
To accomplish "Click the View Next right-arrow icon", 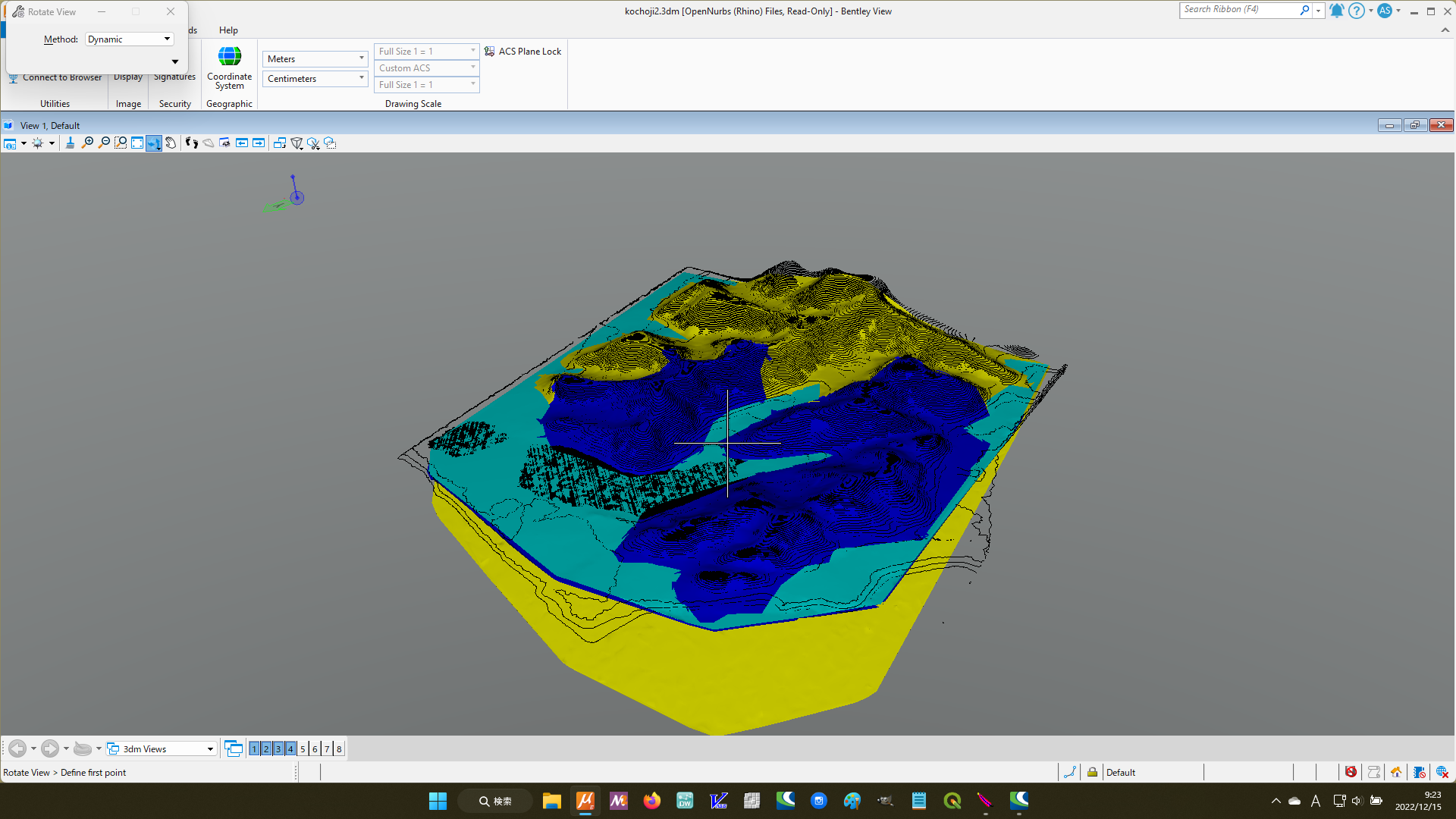I will pyautogui.click(x=259, y=143).
